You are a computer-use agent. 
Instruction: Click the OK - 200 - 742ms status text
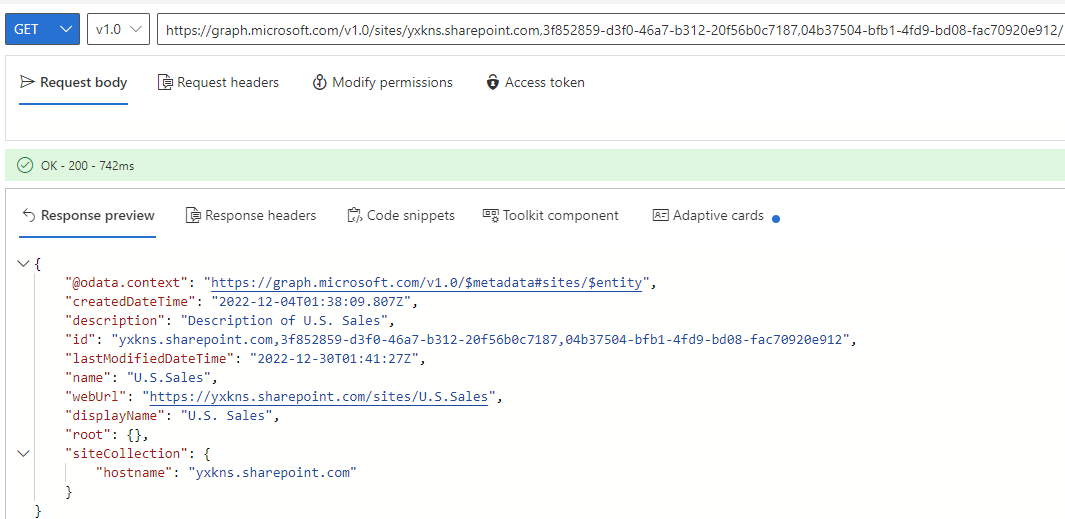coord(88,166)
